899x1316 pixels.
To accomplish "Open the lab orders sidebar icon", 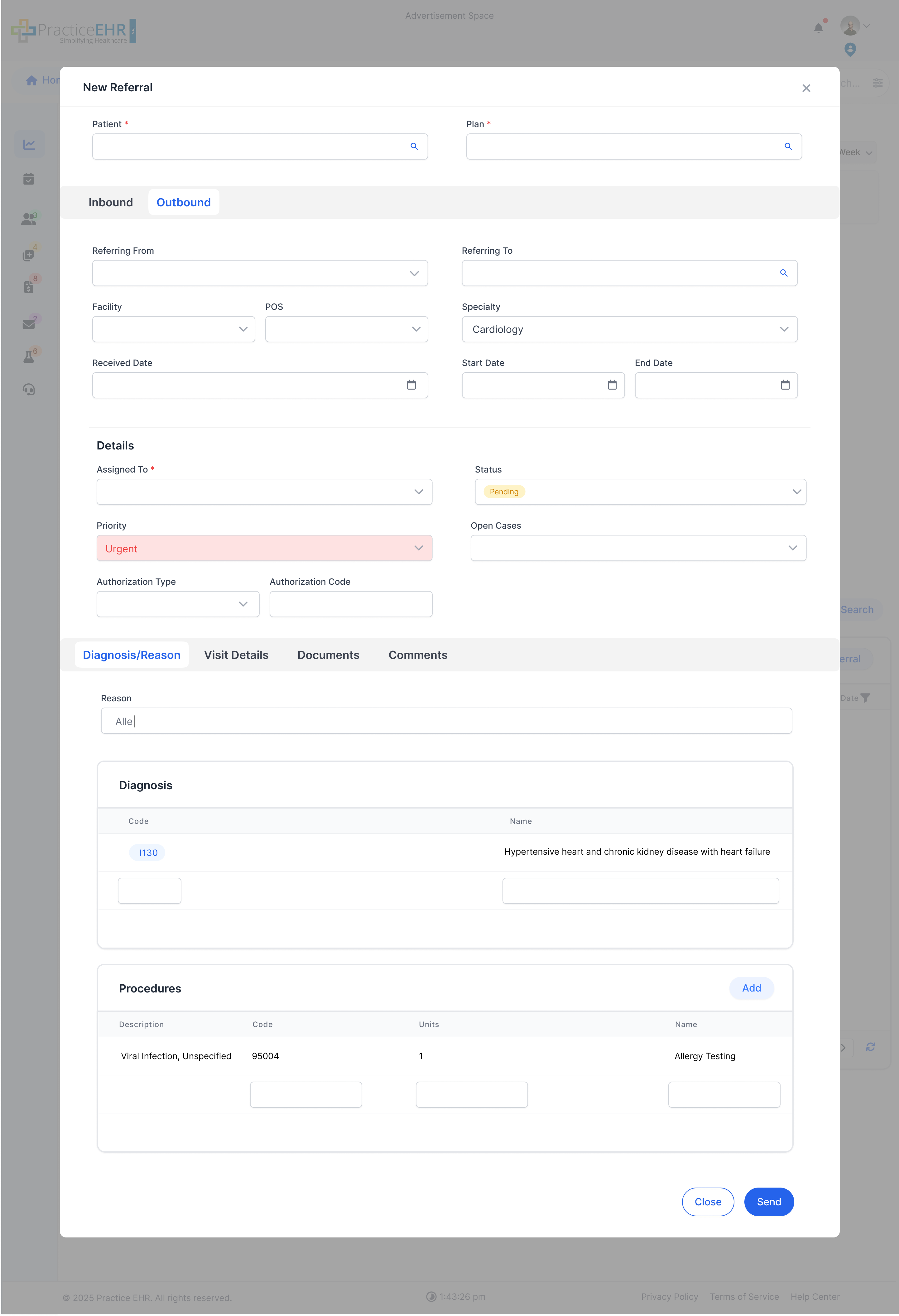I will pyautogui.click(x=29, y=354).
